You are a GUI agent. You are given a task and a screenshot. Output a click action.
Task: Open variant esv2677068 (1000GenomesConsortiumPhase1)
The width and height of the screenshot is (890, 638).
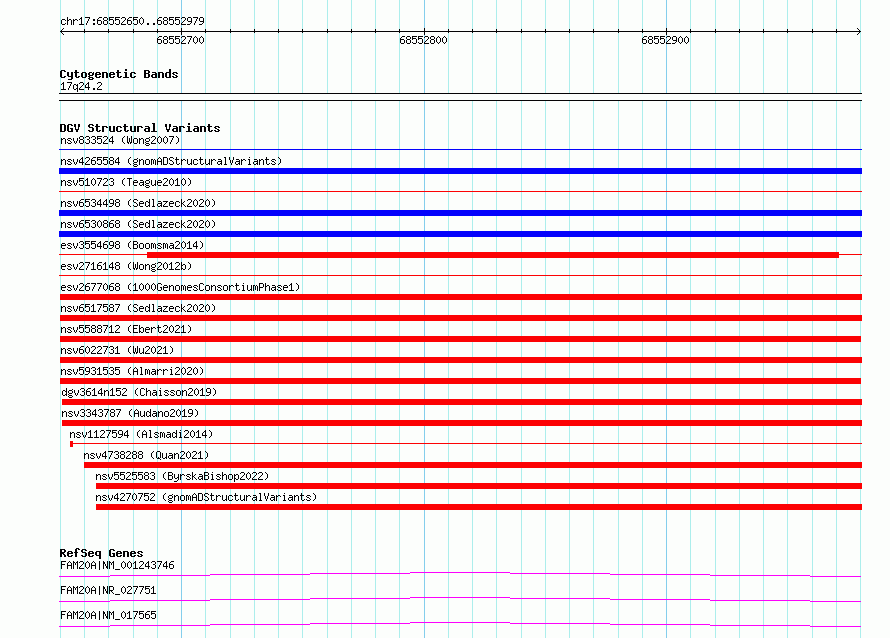pyautogui.click(x=180, y=287)
